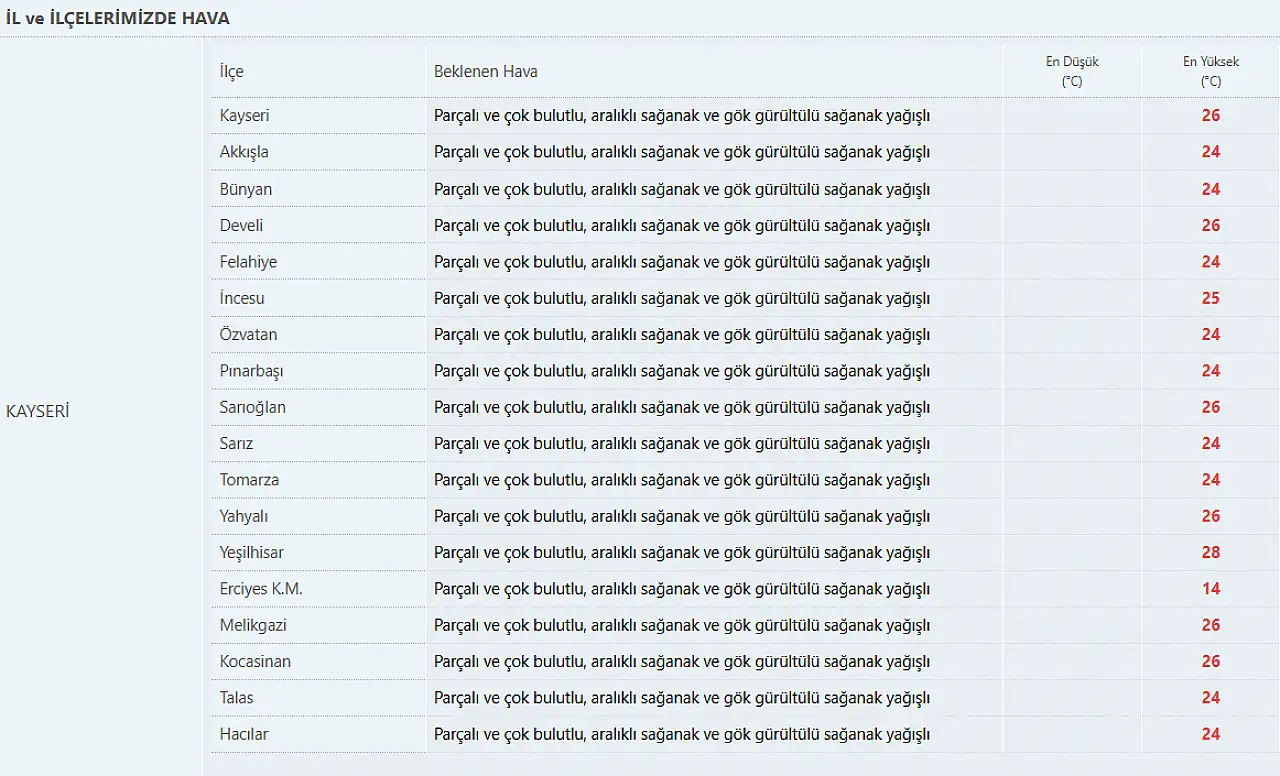Viewport: 1280px width, 776px height.
Task: Click the En Düşük column header
Action: click(1072, 71)
